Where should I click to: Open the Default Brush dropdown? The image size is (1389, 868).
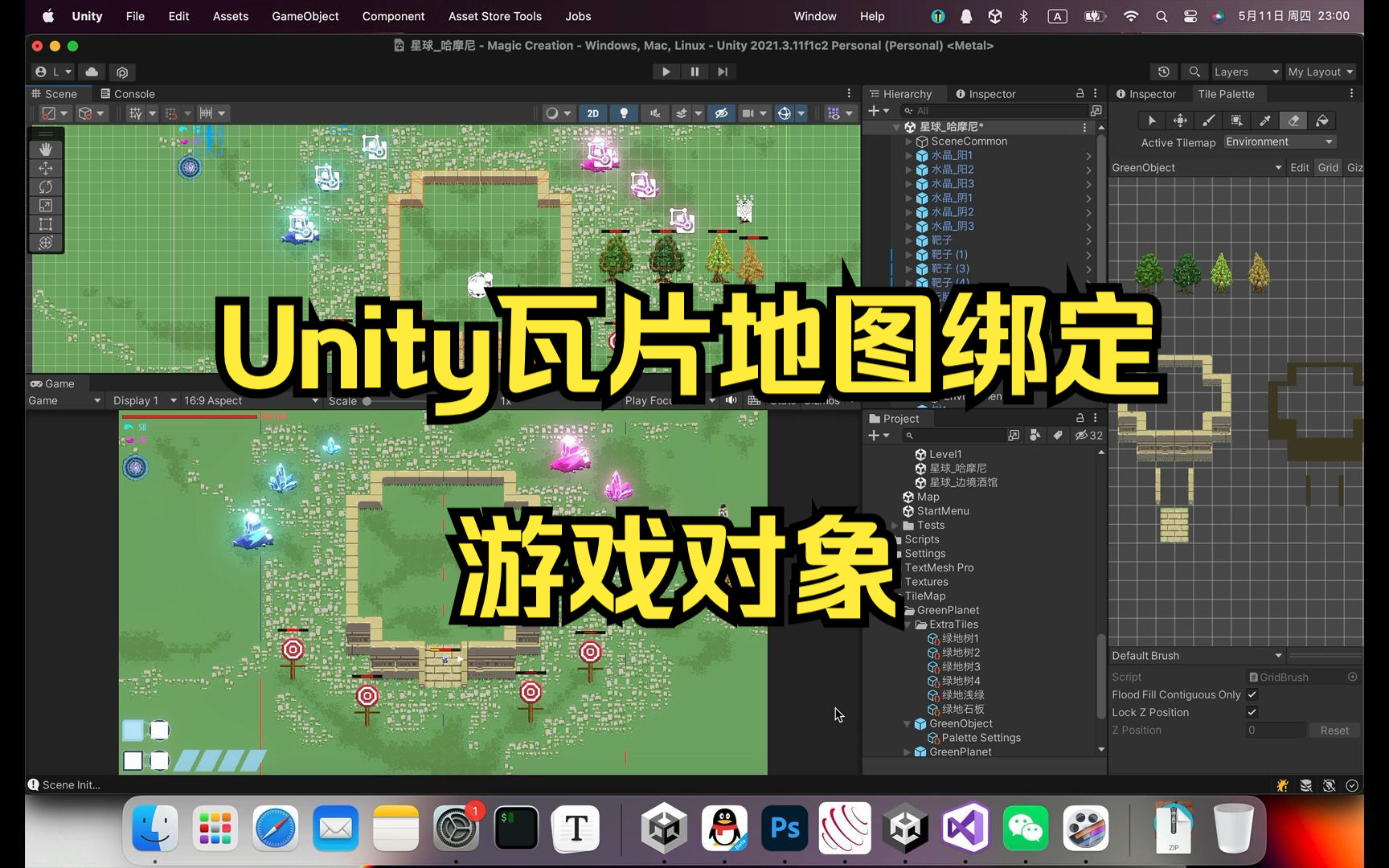pos(1196,655)
